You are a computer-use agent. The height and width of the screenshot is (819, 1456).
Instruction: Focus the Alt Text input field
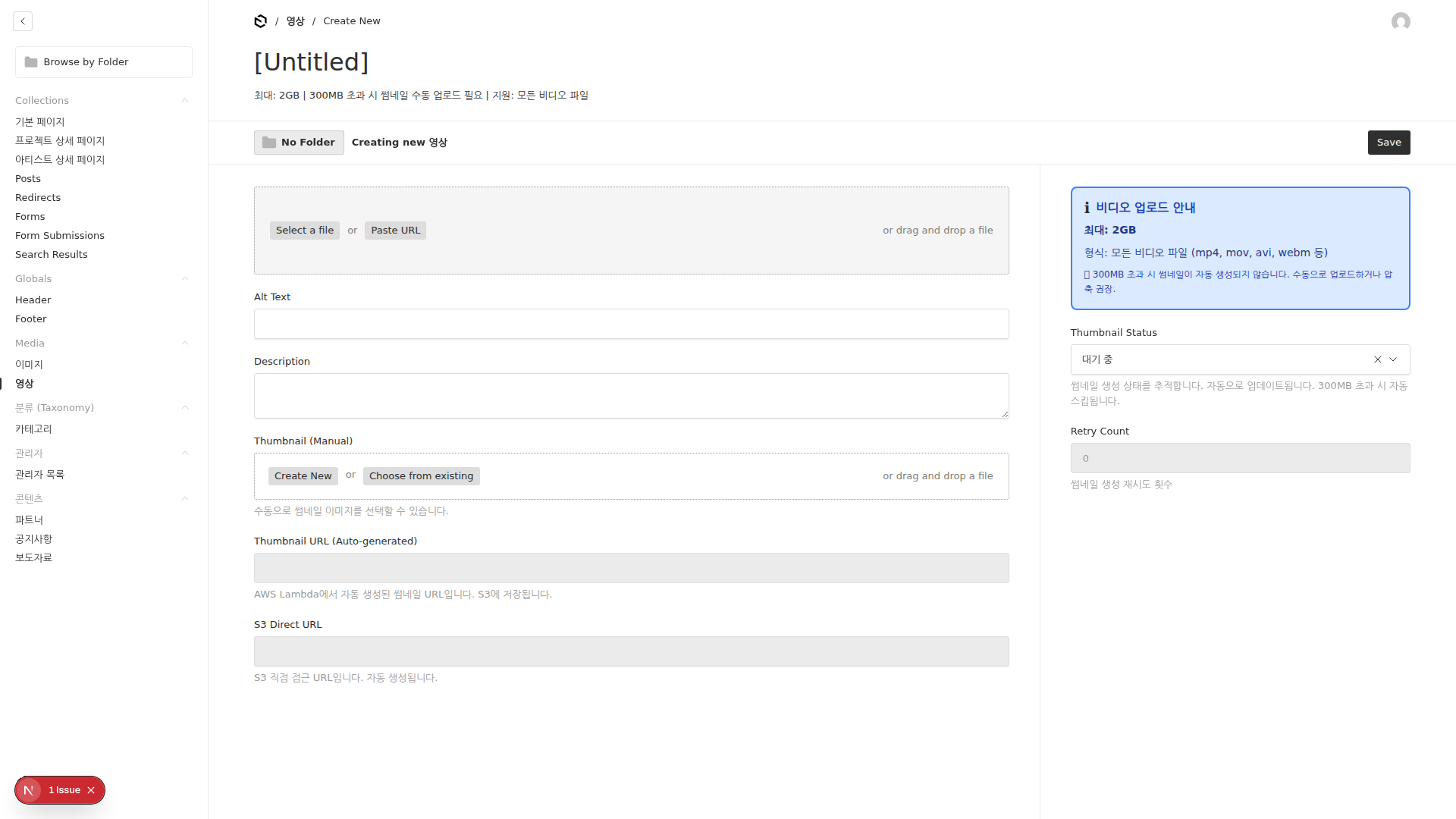pyautogui.click(x=631, y=324)
